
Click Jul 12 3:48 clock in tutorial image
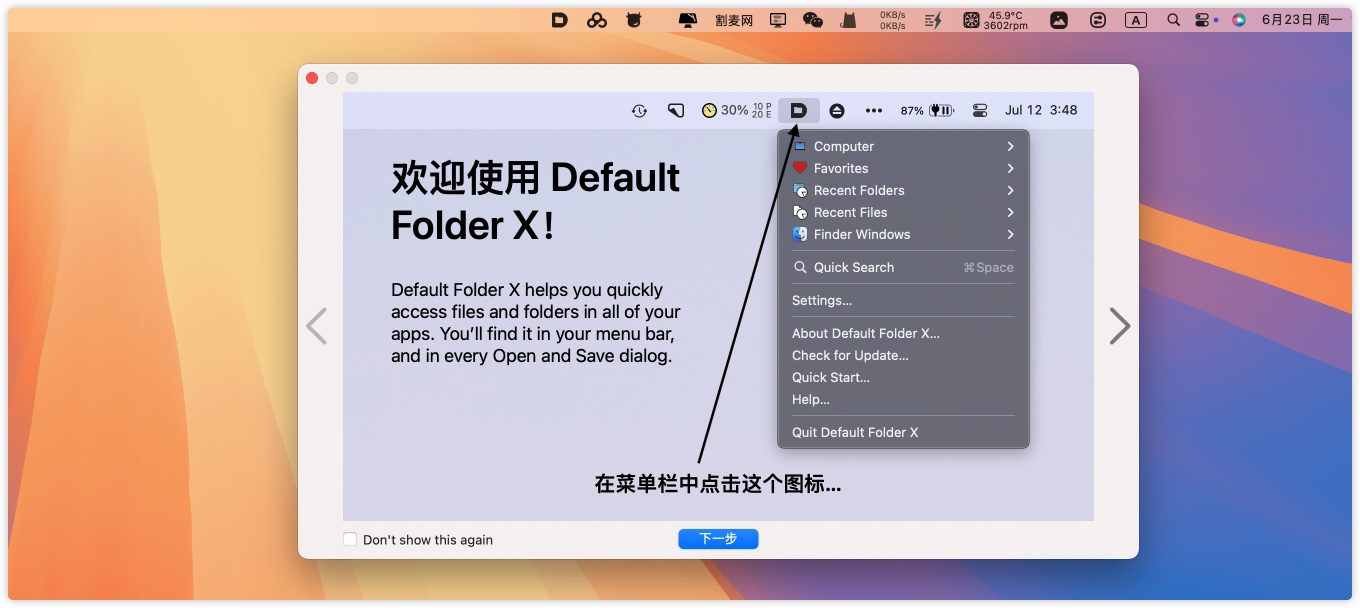coord(1041,110)
